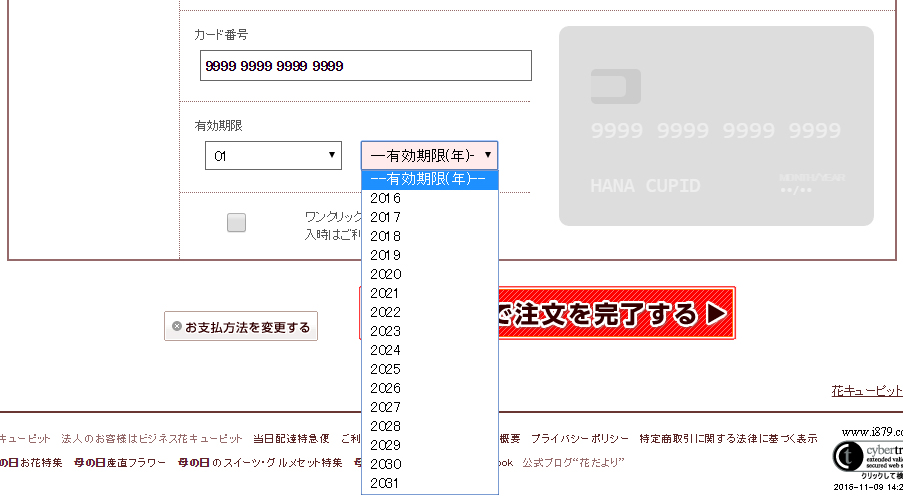Open 特定商取引に関する法律に基づく表示 link
903x501 pixels.
(728, 439)
